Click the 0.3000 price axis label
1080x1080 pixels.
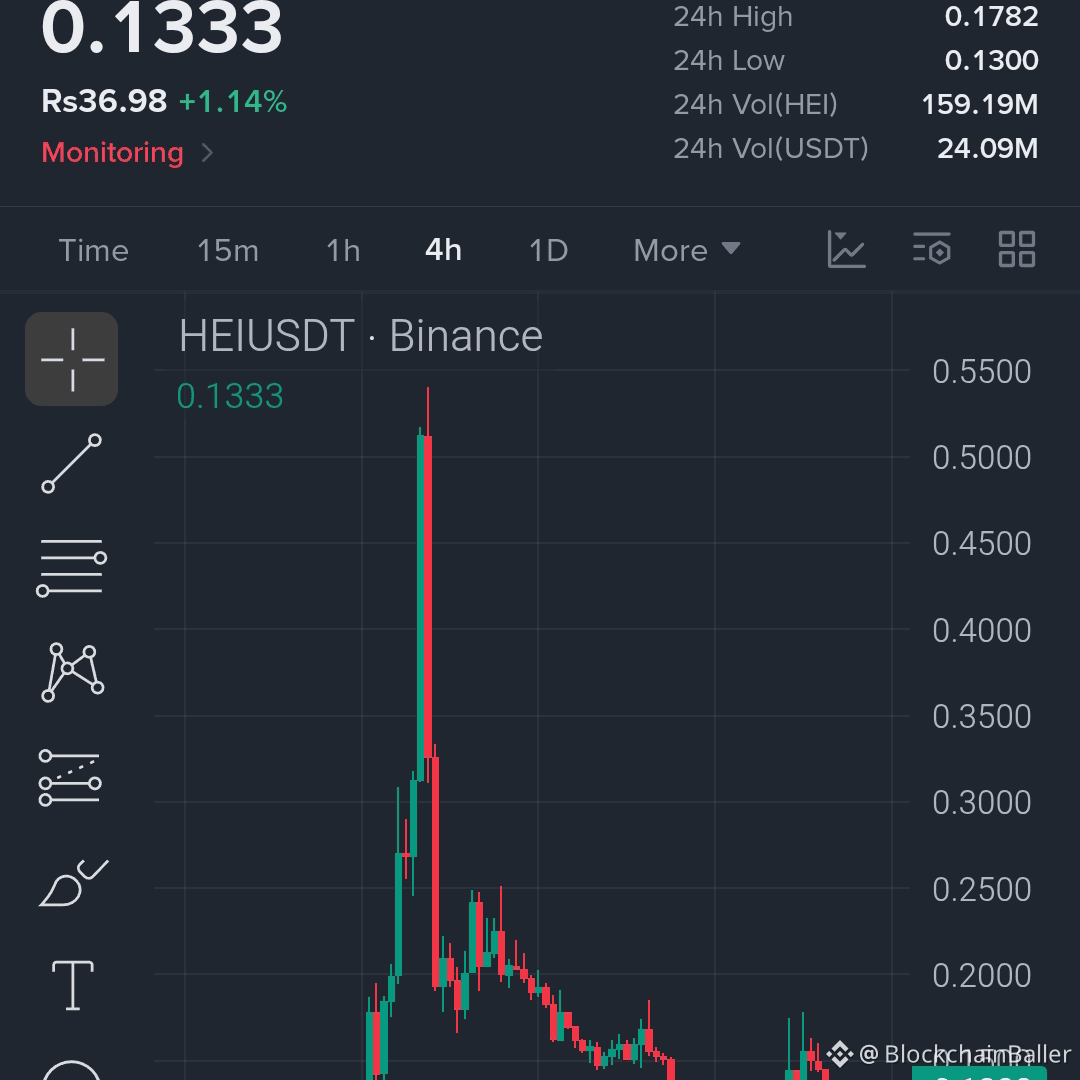point(982,803)
